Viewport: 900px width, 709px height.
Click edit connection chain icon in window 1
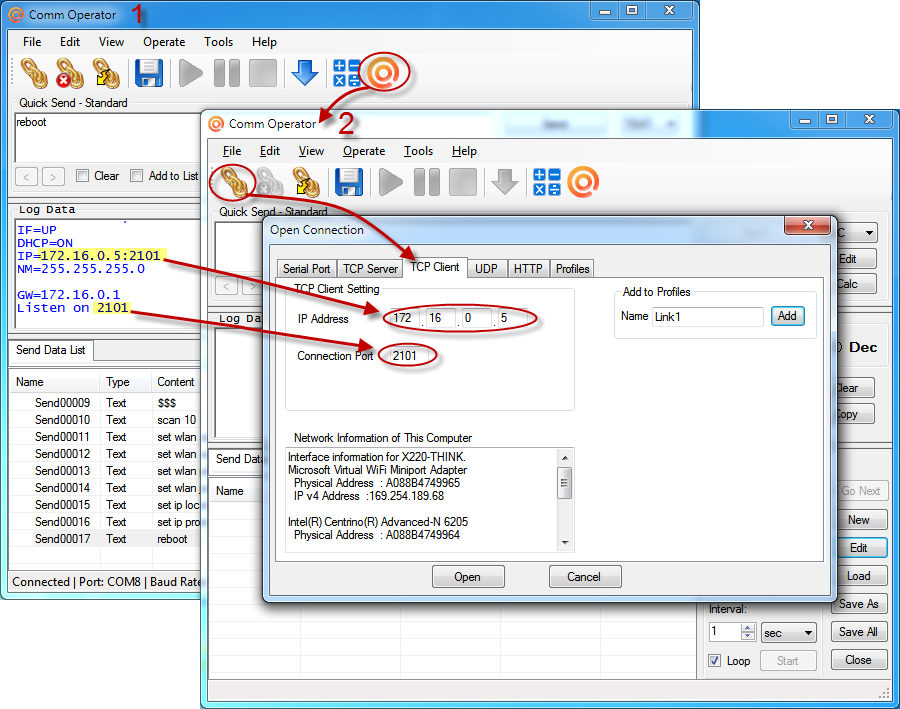click(107, 73)
